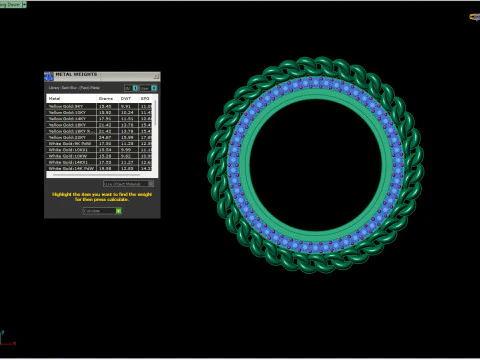Sort by the Metal column header

tap(71, 99)
